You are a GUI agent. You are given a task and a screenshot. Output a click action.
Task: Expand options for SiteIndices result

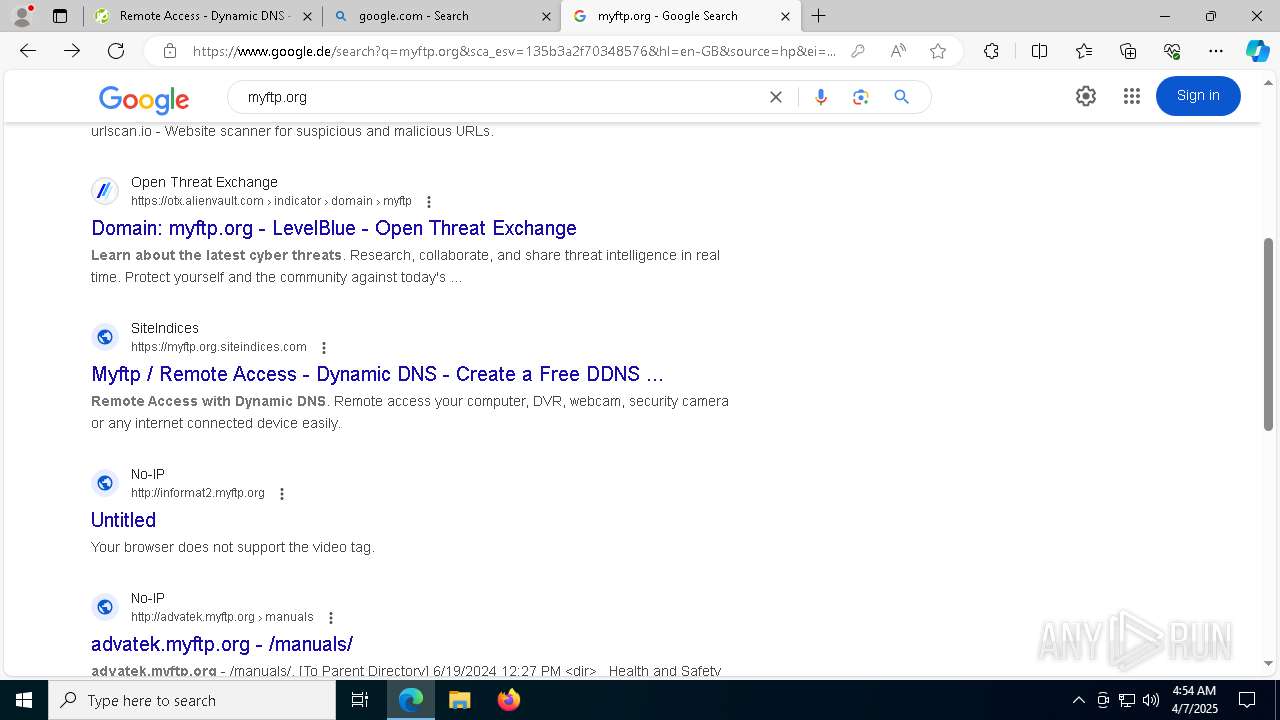[324, 348]
